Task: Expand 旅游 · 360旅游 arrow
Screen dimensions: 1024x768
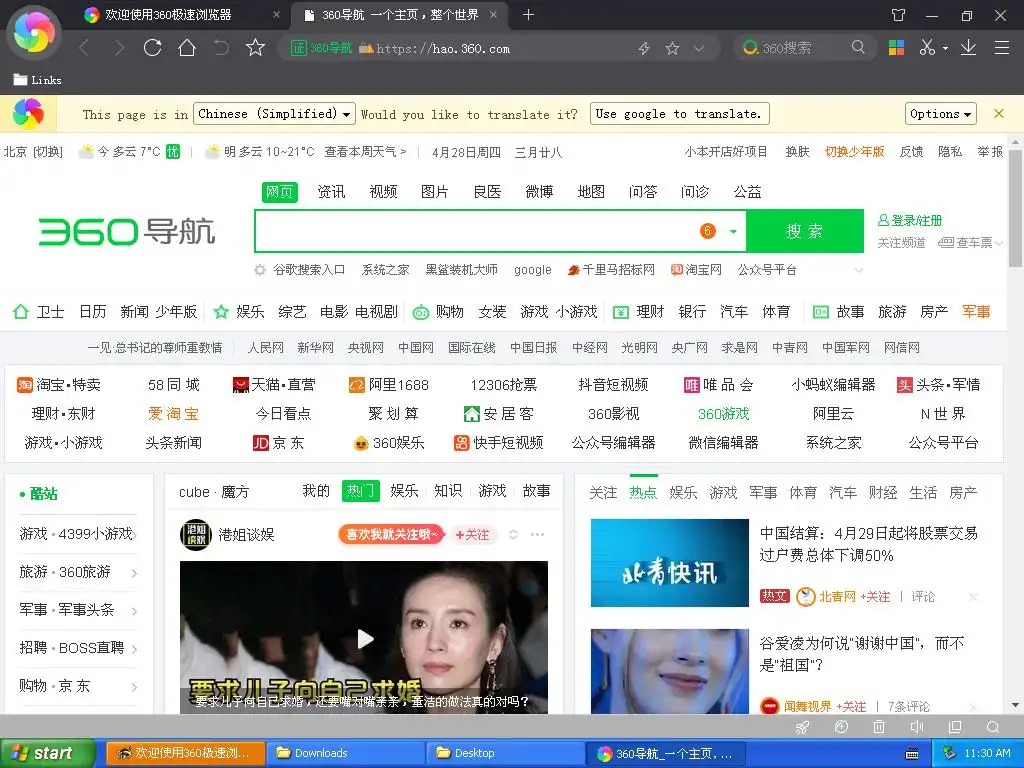Action: point(135,573)
